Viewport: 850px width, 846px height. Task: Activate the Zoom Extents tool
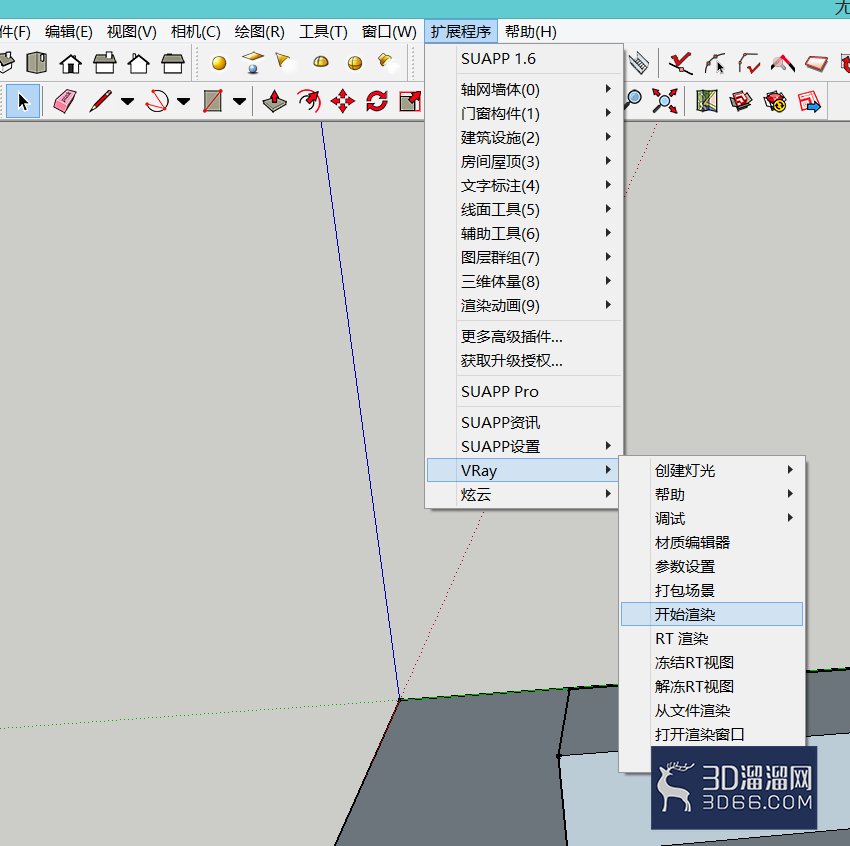pyautogui.click(x=665, y=101)
